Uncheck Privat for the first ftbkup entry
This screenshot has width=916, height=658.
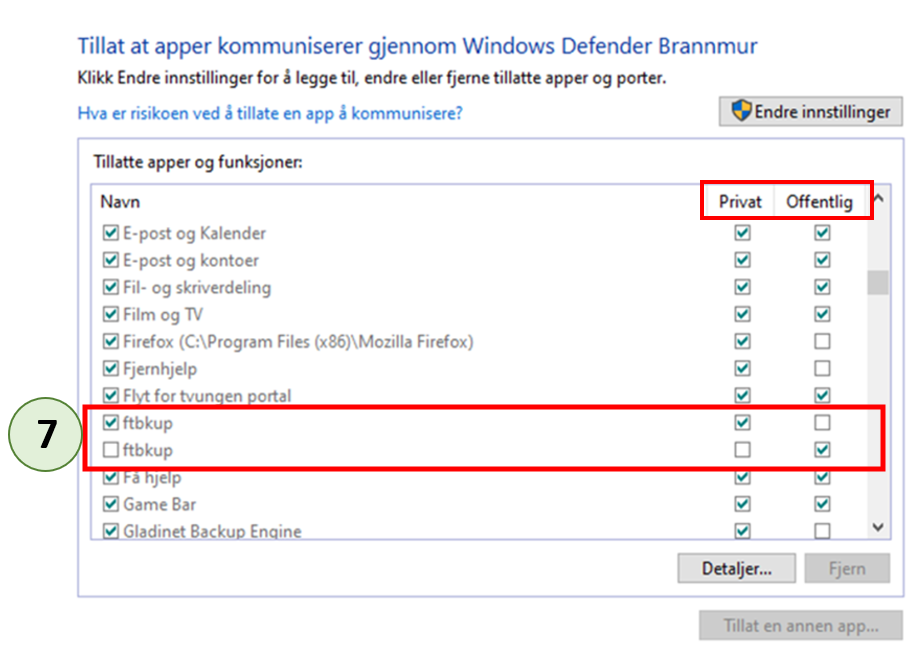742,423
